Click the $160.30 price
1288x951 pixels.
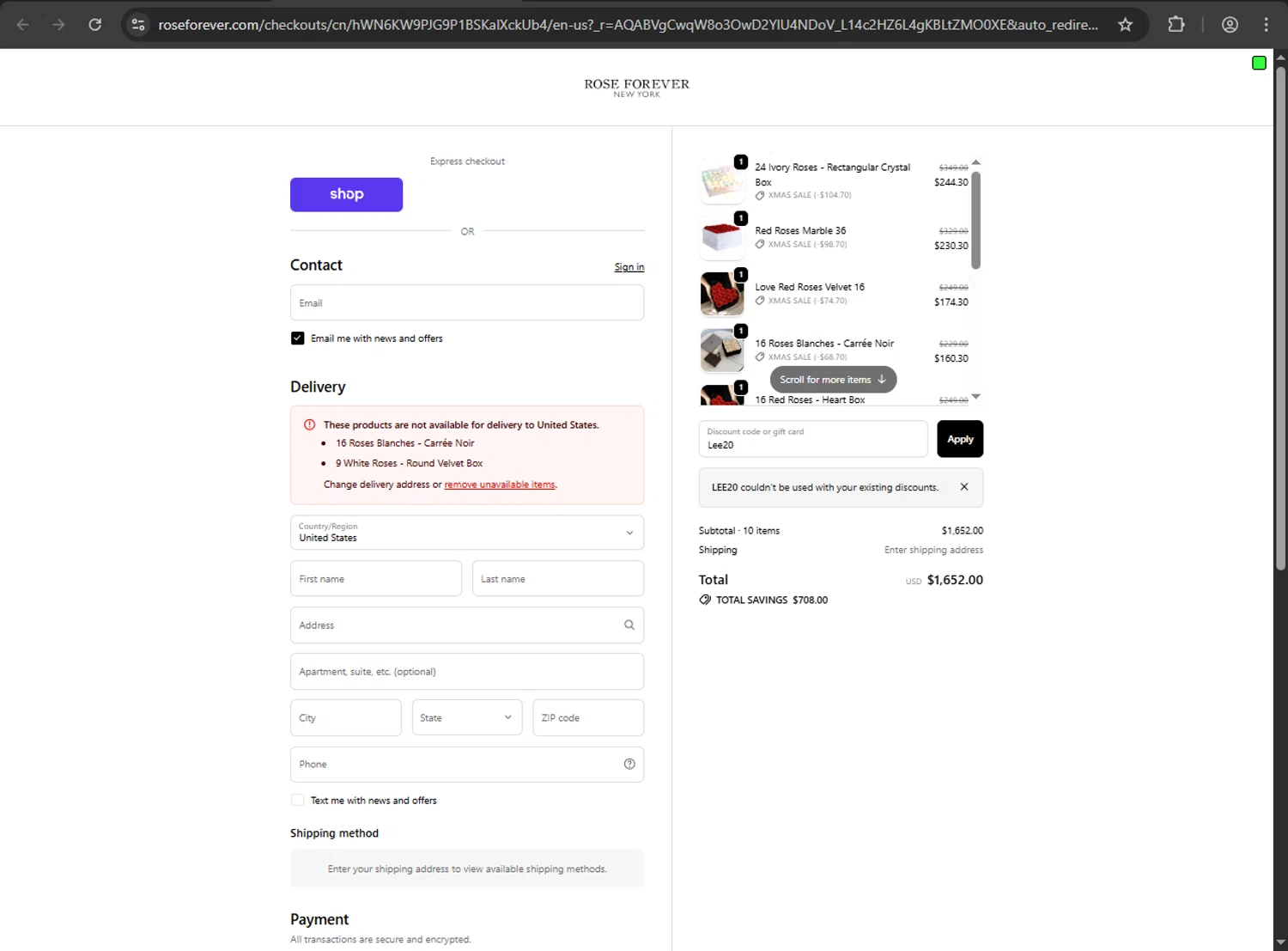pos(951,358)
